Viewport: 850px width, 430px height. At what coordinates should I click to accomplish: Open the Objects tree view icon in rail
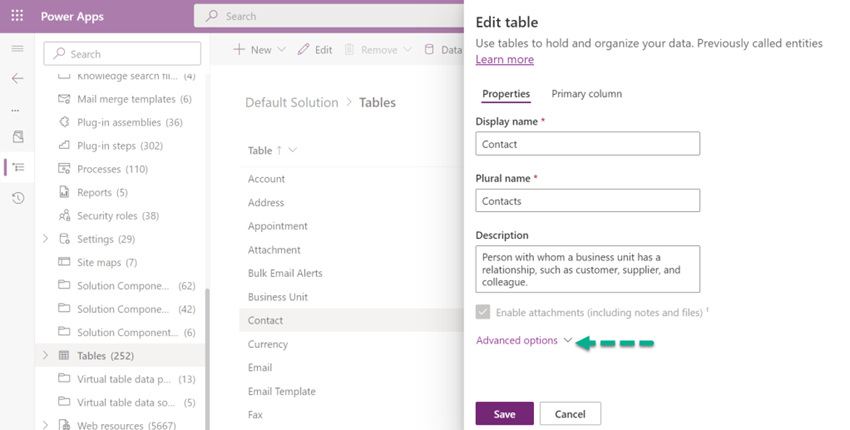click(x=18, y=167)
